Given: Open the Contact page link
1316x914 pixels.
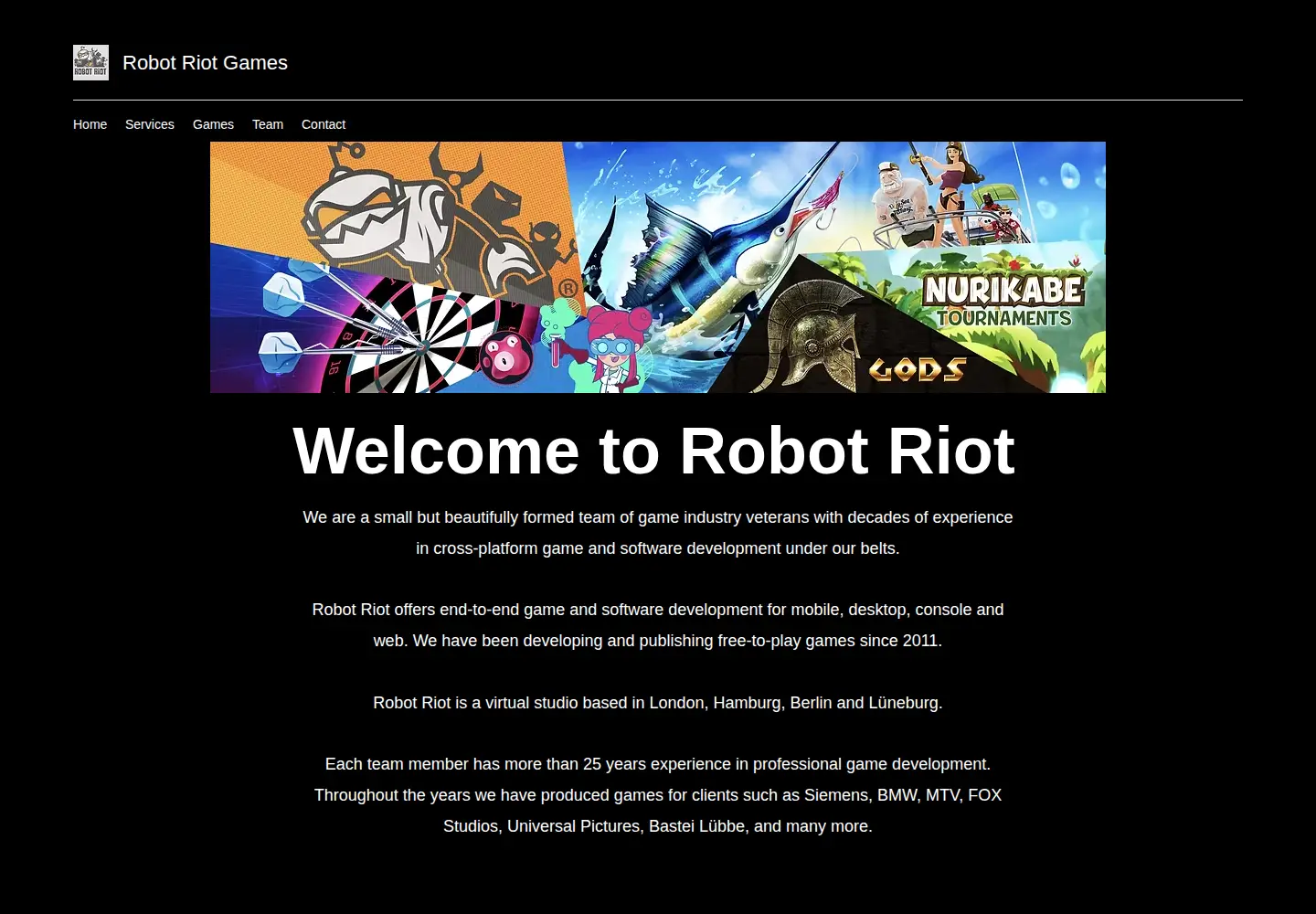Looking at the screenshot, I should pos(324,124).
